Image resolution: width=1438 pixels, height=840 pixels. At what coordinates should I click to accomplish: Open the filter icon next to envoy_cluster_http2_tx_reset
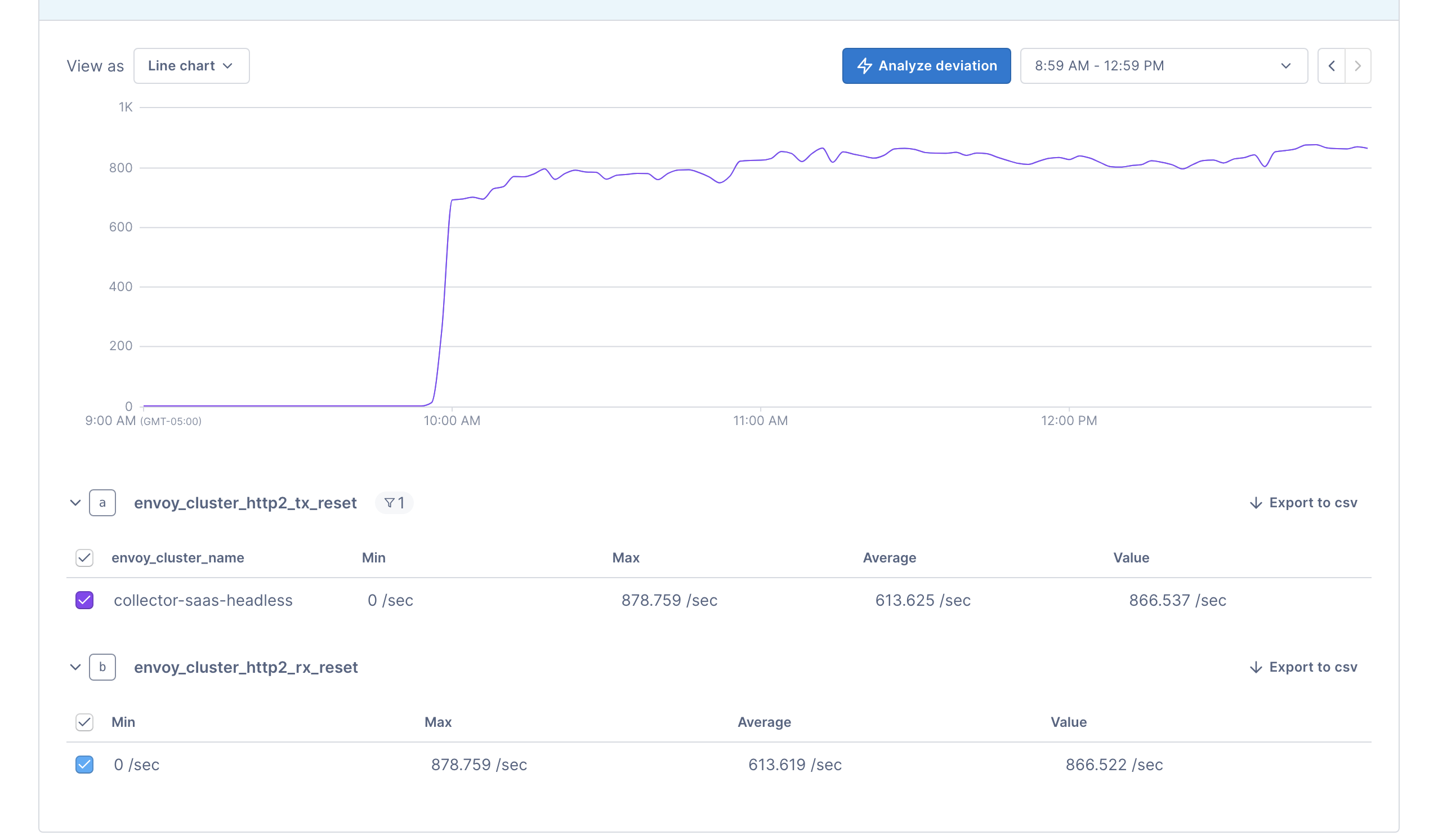point(394,503)
